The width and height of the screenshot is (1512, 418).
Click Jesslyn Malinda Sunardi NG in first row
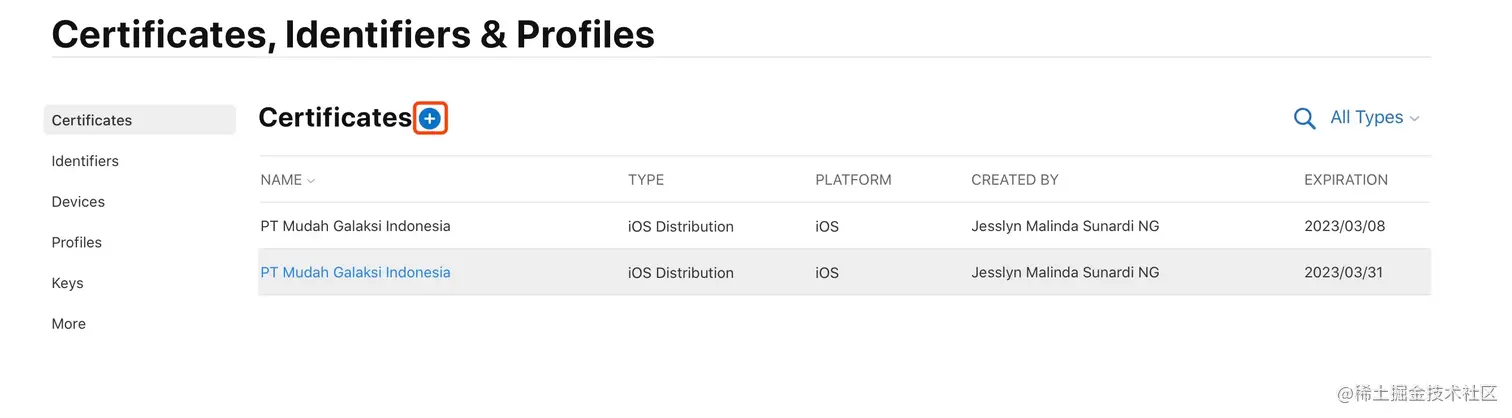(1065, 226)
